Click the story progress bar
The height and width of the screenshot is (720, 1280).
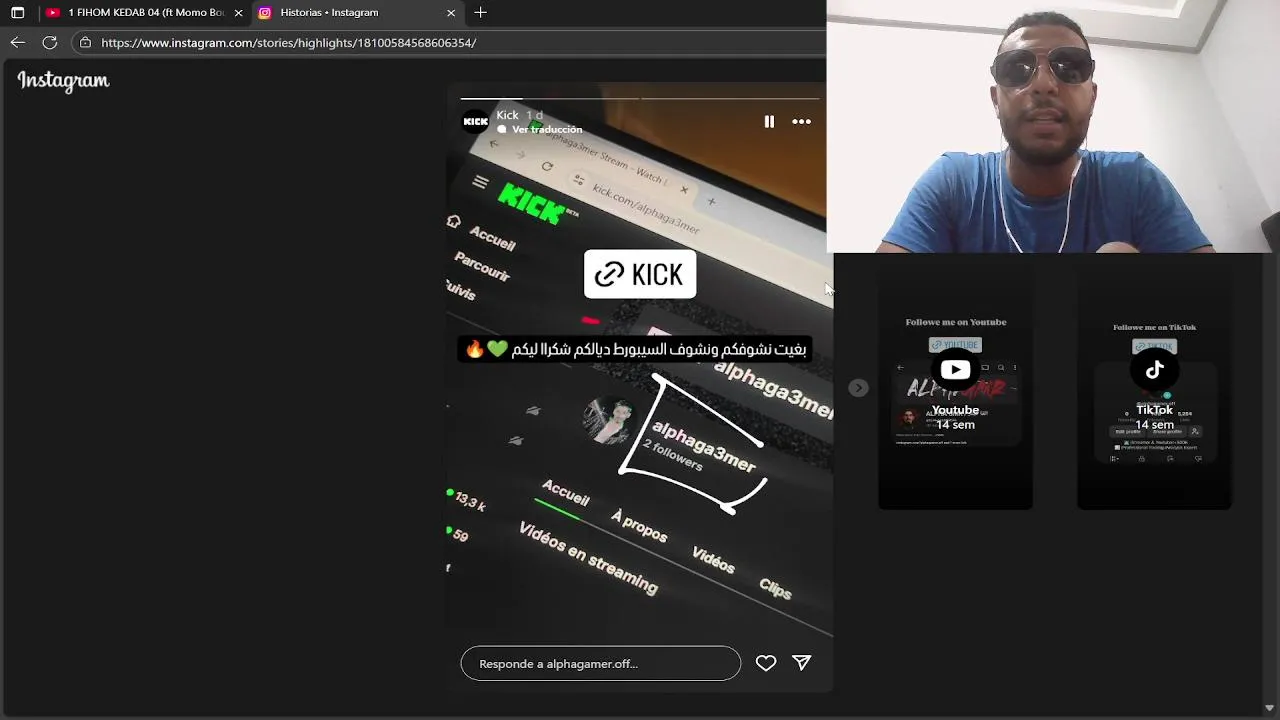640,99
